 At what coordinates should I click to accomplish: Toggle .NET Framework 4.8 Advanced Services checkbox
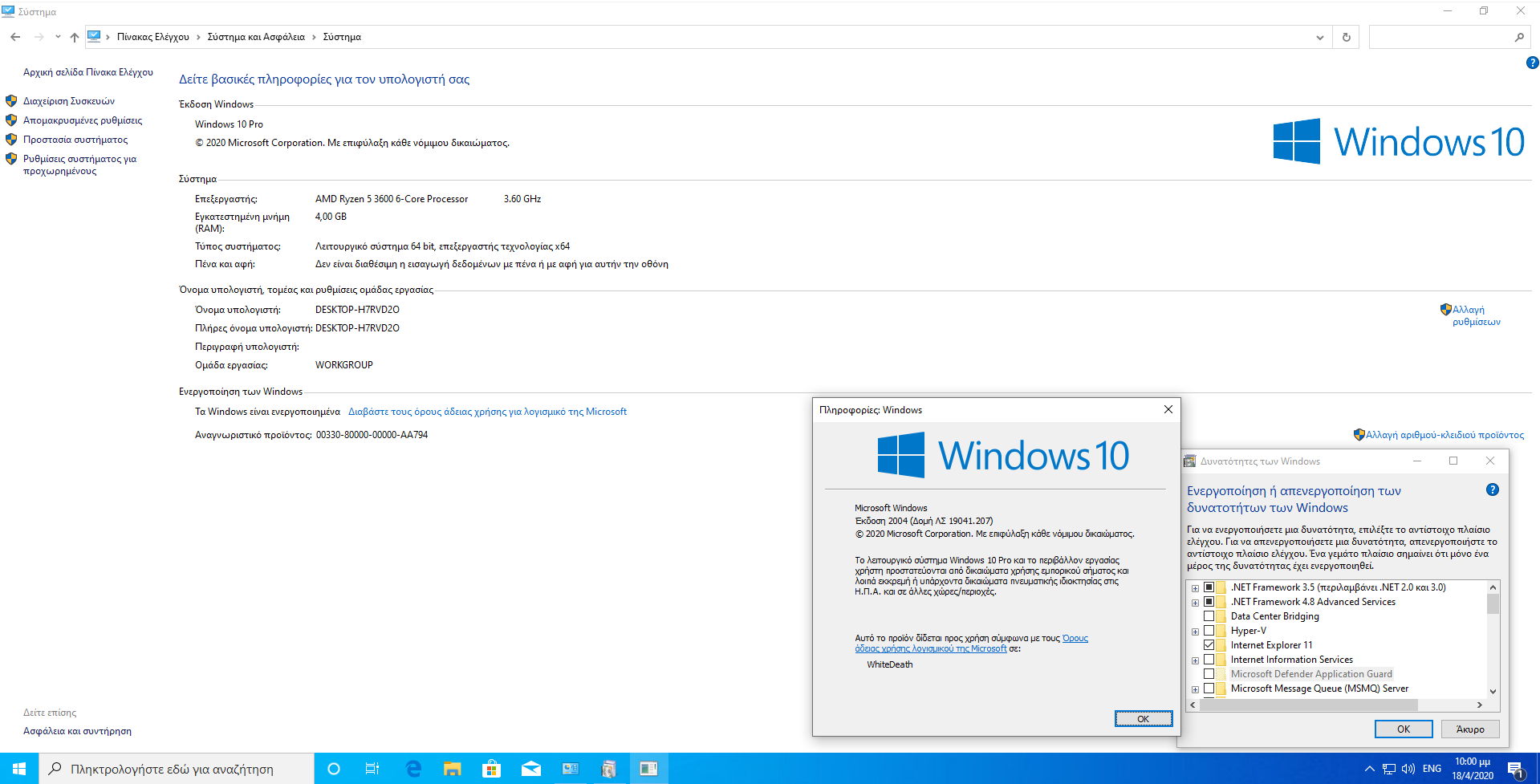pyautogui.click(x=1209, y=602)
